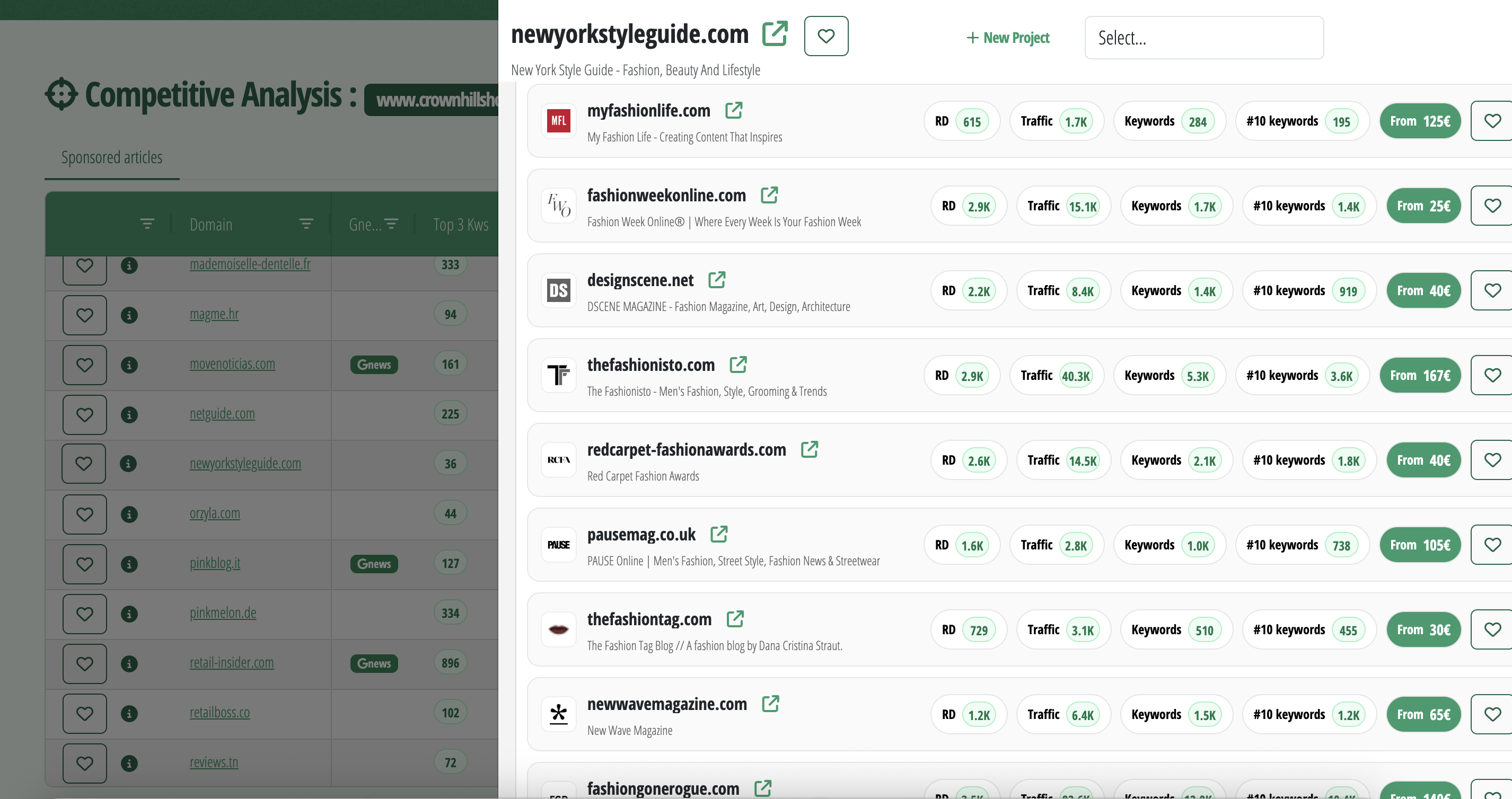This screenshot has height=799, width=1512.
Task: Click the MFL logo of myfashionlife.com
Action: coord(558,121)
